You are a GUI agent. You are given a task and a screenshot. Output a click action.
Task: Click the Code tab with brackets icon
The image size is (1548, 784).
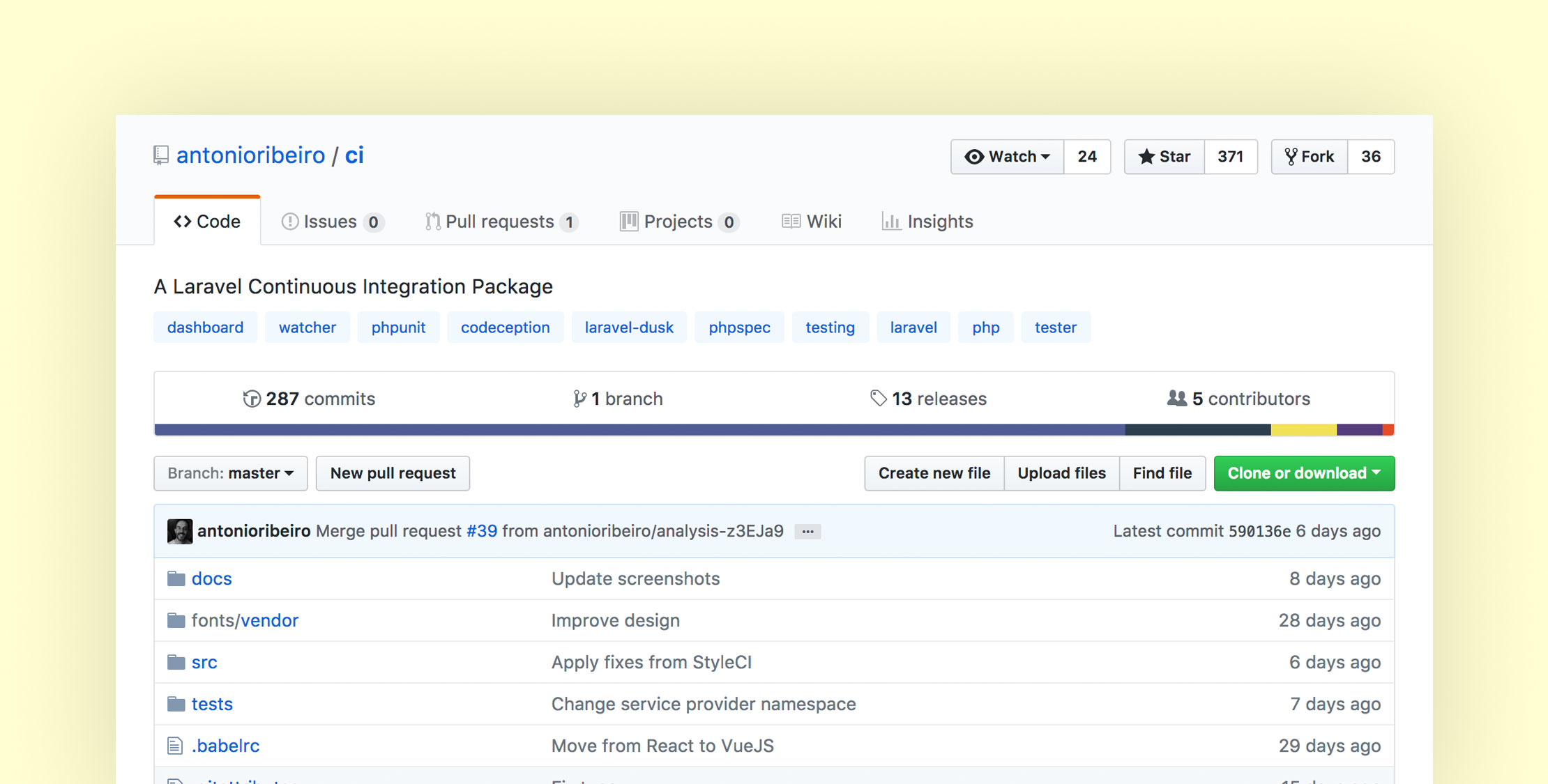[x=208, y=222]
